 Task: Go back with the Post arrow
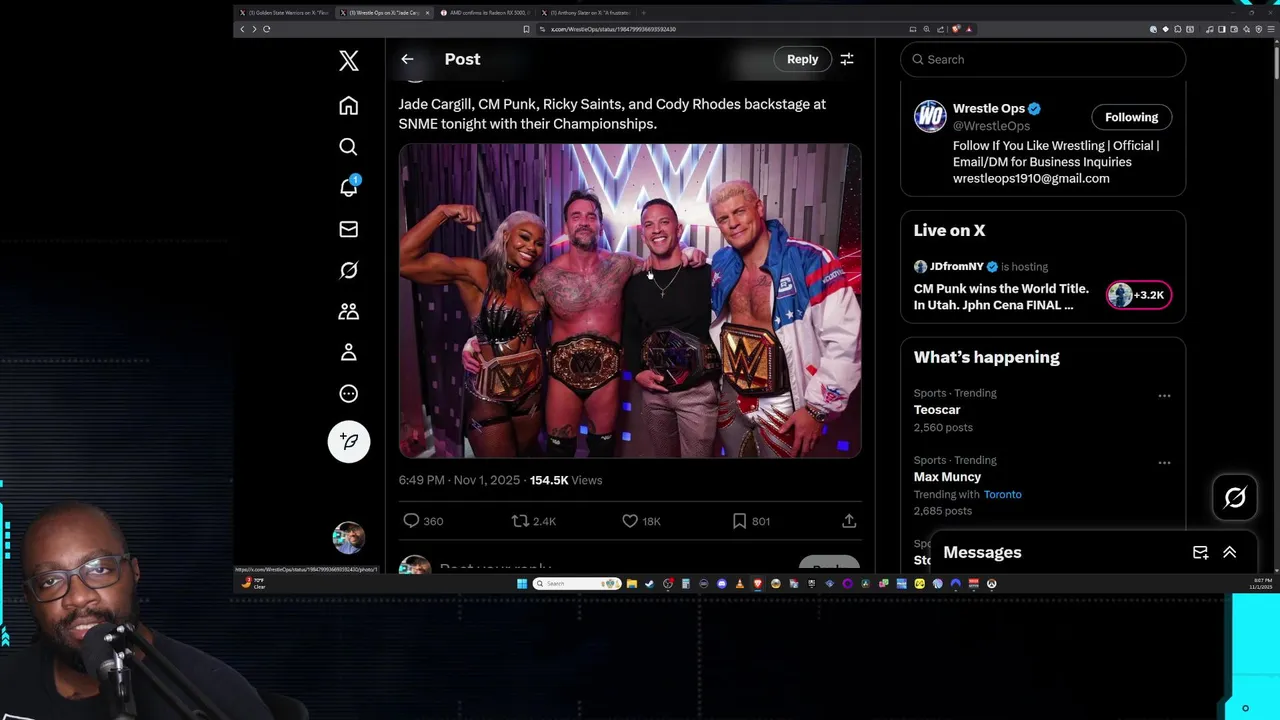pyautogui.click(x=407, y=59)
